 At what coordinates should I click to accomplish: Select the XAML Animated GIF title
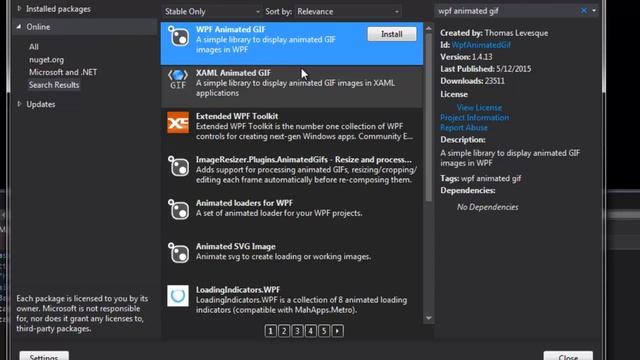(233, 73)
